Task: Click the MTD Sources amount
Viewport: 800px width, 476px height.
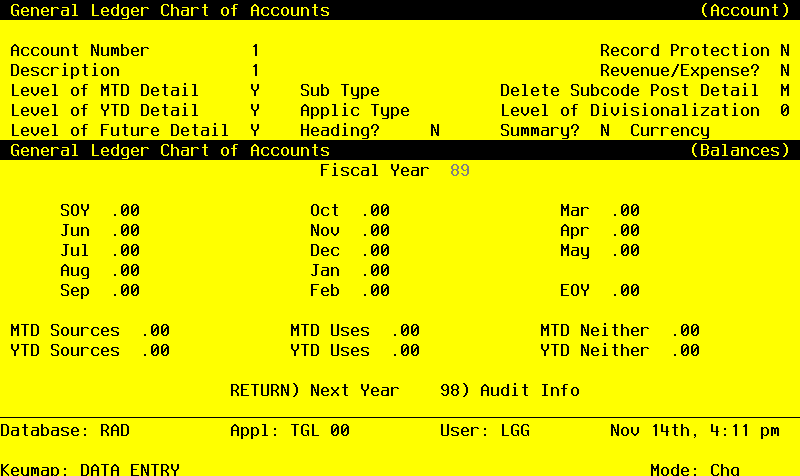Action: pos(156,331)
